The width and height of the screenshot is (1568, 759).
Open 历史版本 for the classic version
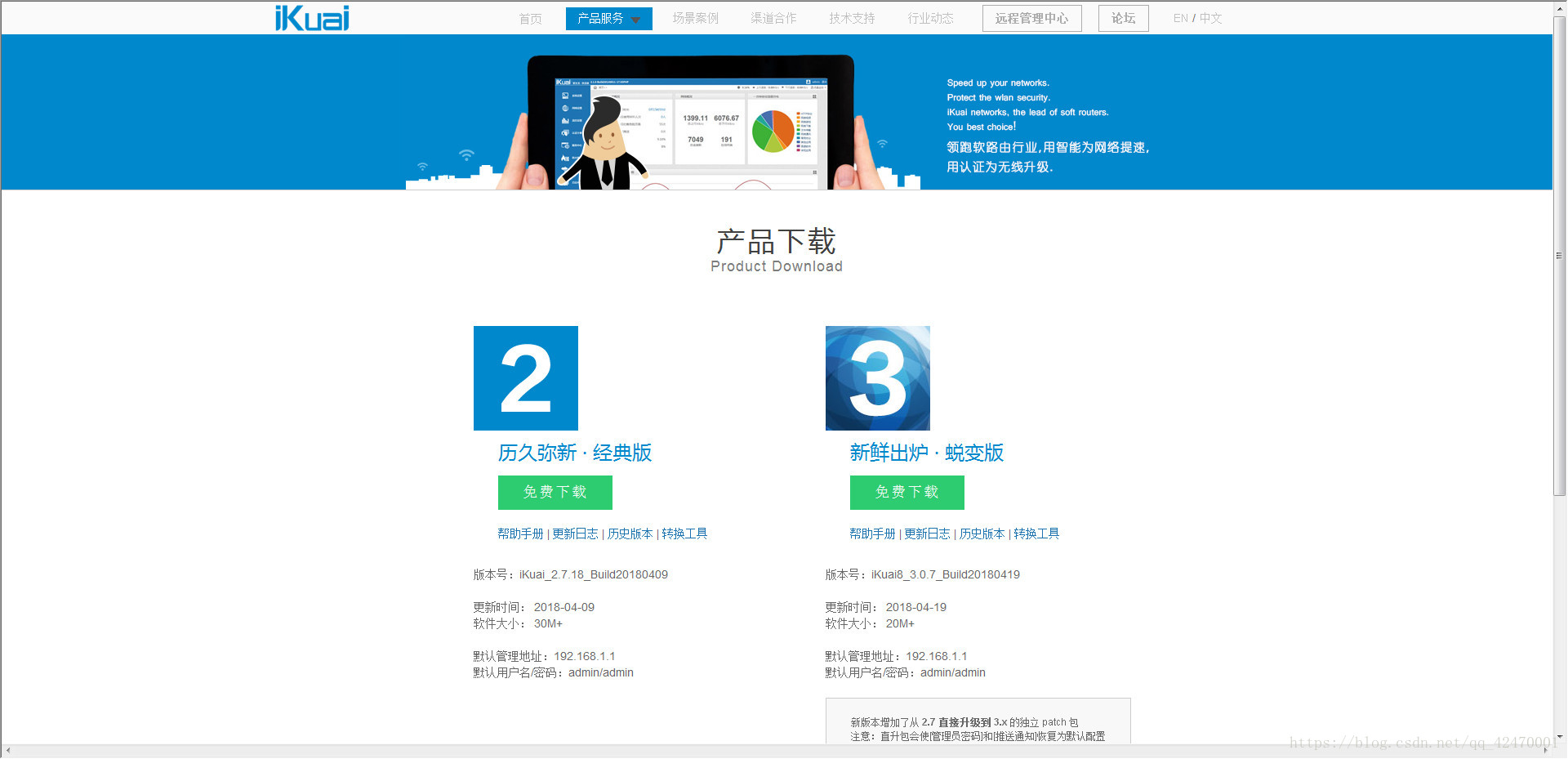coord(630,534)
